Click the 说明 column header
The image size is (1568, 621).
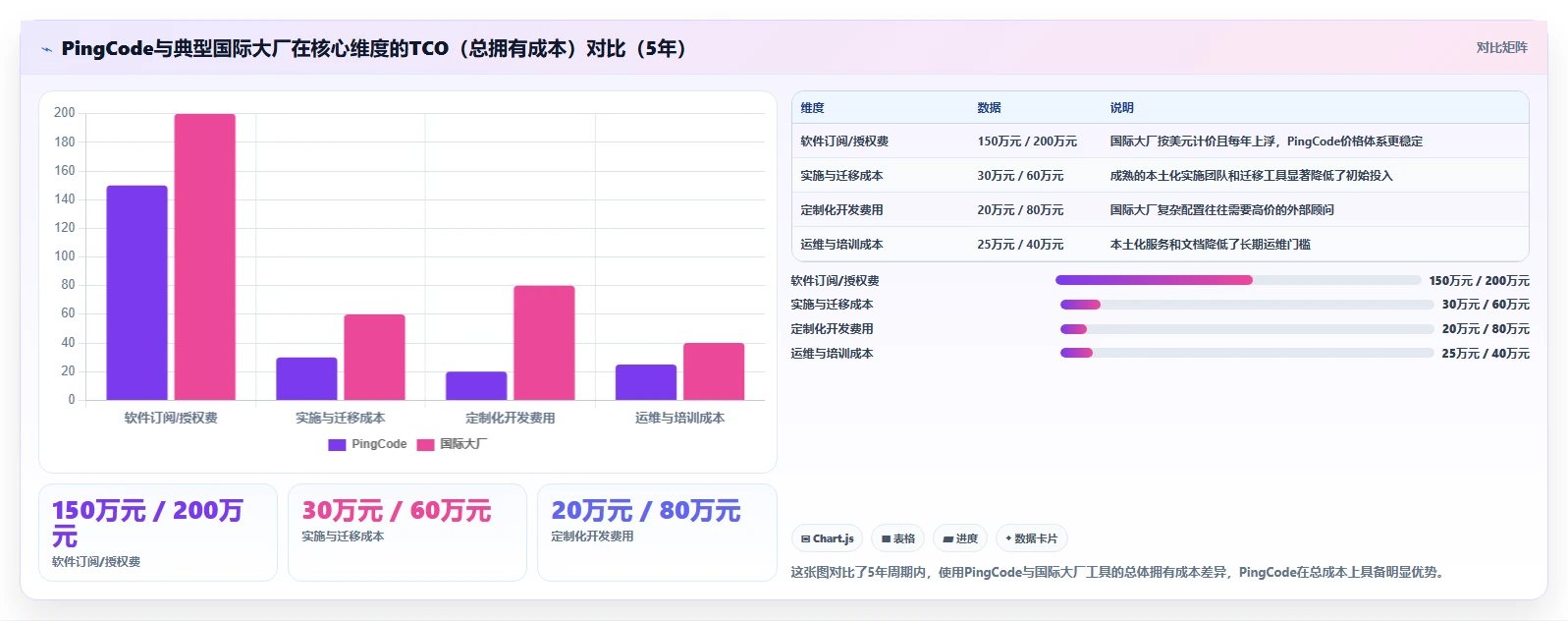click(1121, 108)
